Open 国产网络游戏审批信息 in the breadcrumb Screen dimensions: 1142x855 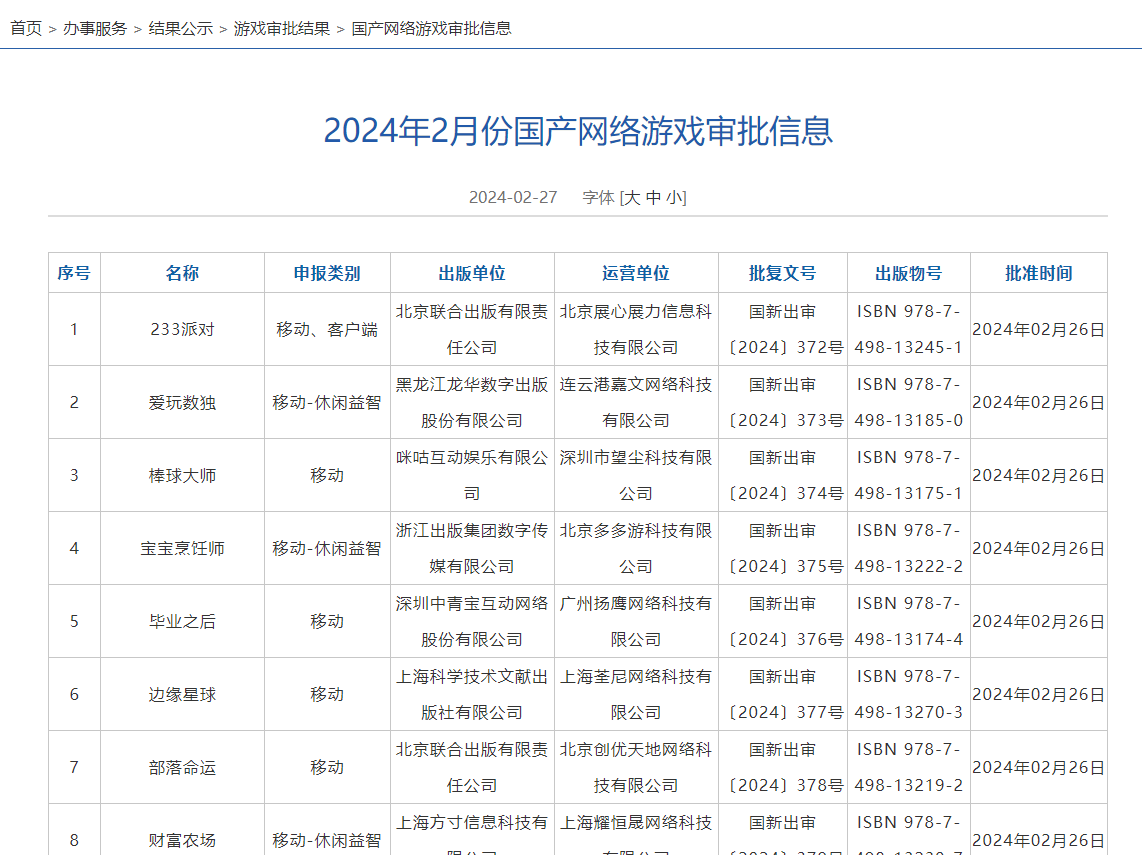point(431,28)
